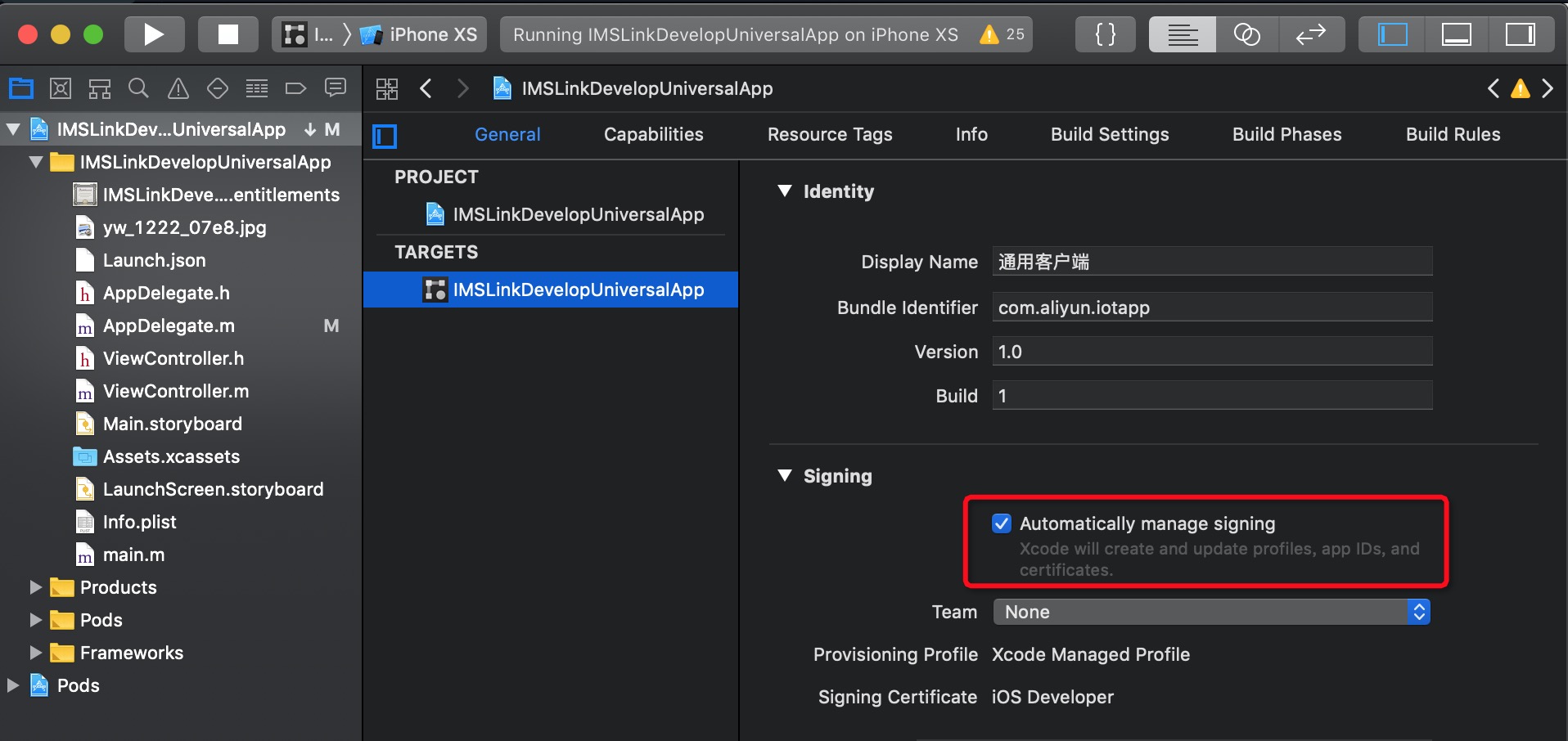Open the Info tab

(971, 135)
